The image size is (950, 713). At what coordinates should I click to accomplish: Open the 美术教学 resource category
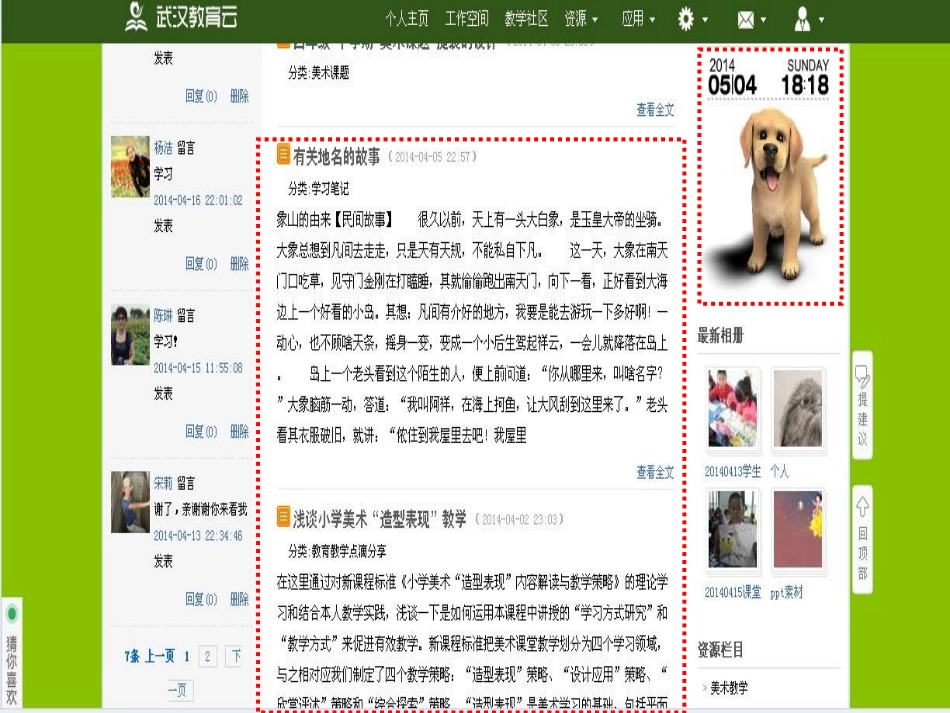click(729, 688)
